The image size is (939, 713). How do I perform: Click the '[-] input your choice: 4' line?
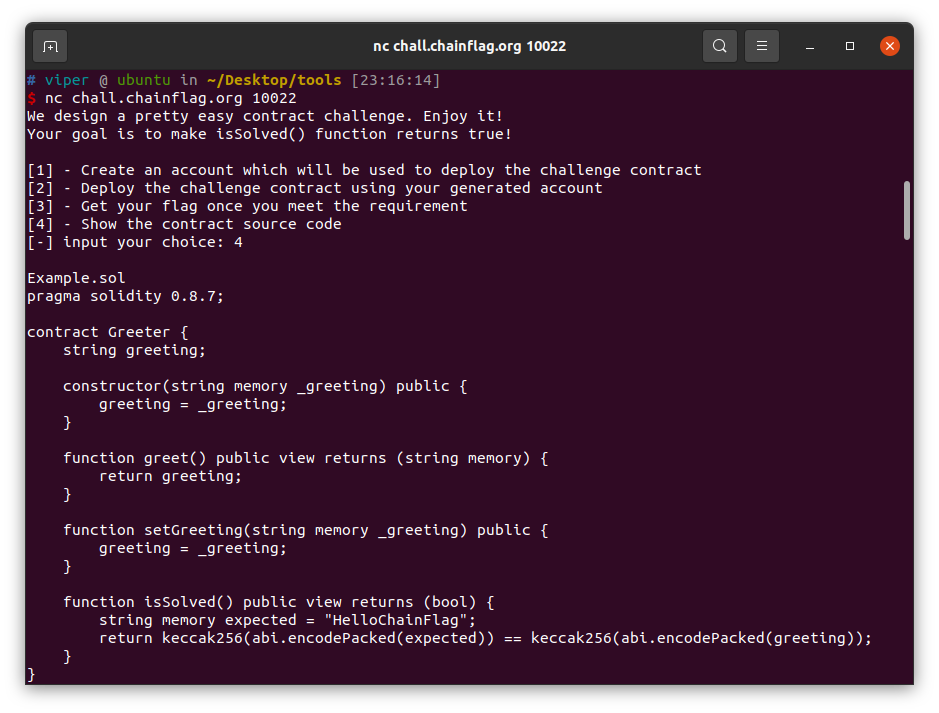click(x=135, y=242)
